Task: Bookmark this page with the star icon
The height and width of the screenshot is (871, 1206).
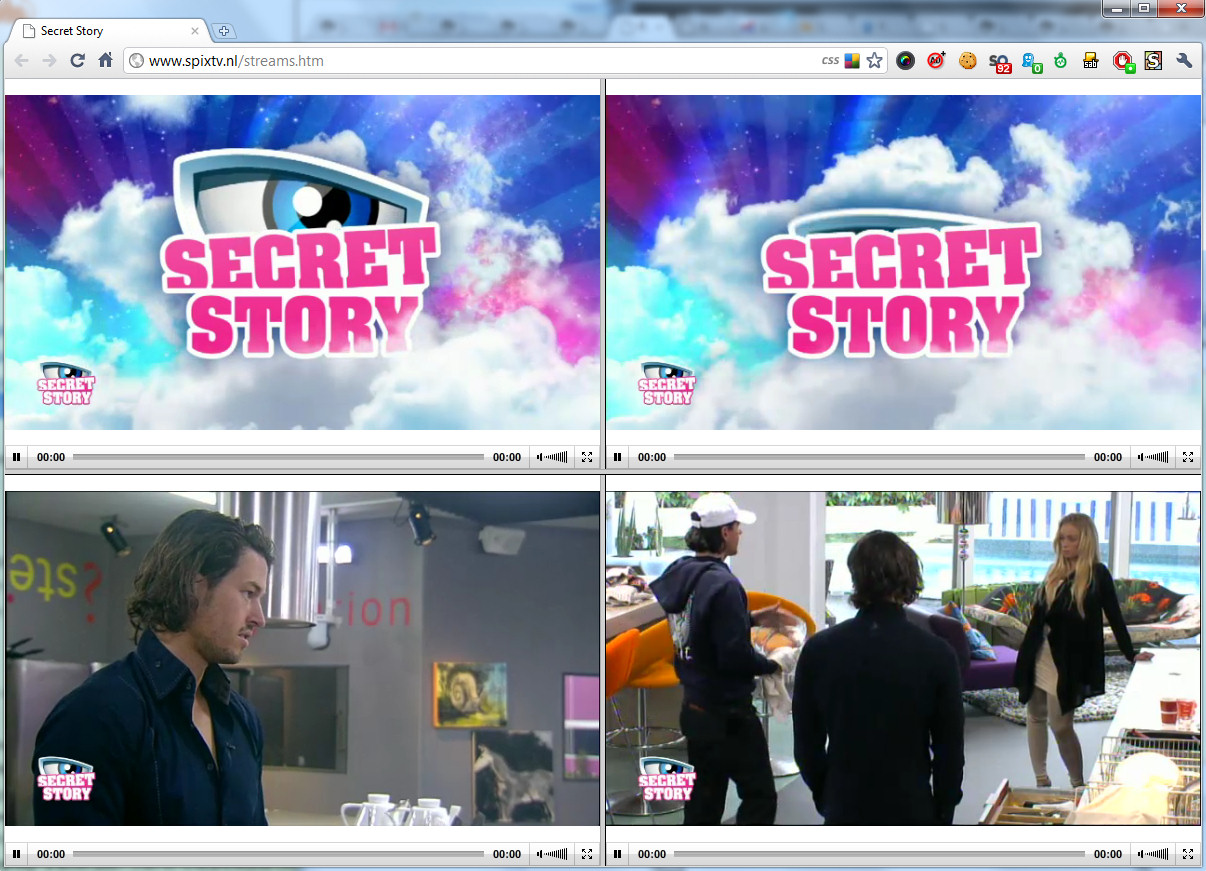Action: tap(875, 61)
